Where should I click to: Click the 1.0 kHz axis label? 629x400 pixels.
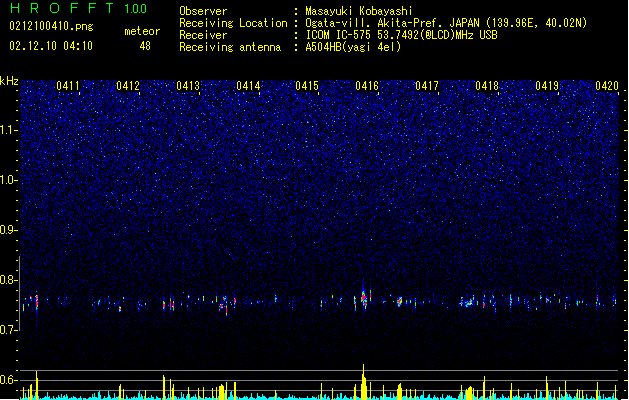pyautogui.click(x=9, y=180)
